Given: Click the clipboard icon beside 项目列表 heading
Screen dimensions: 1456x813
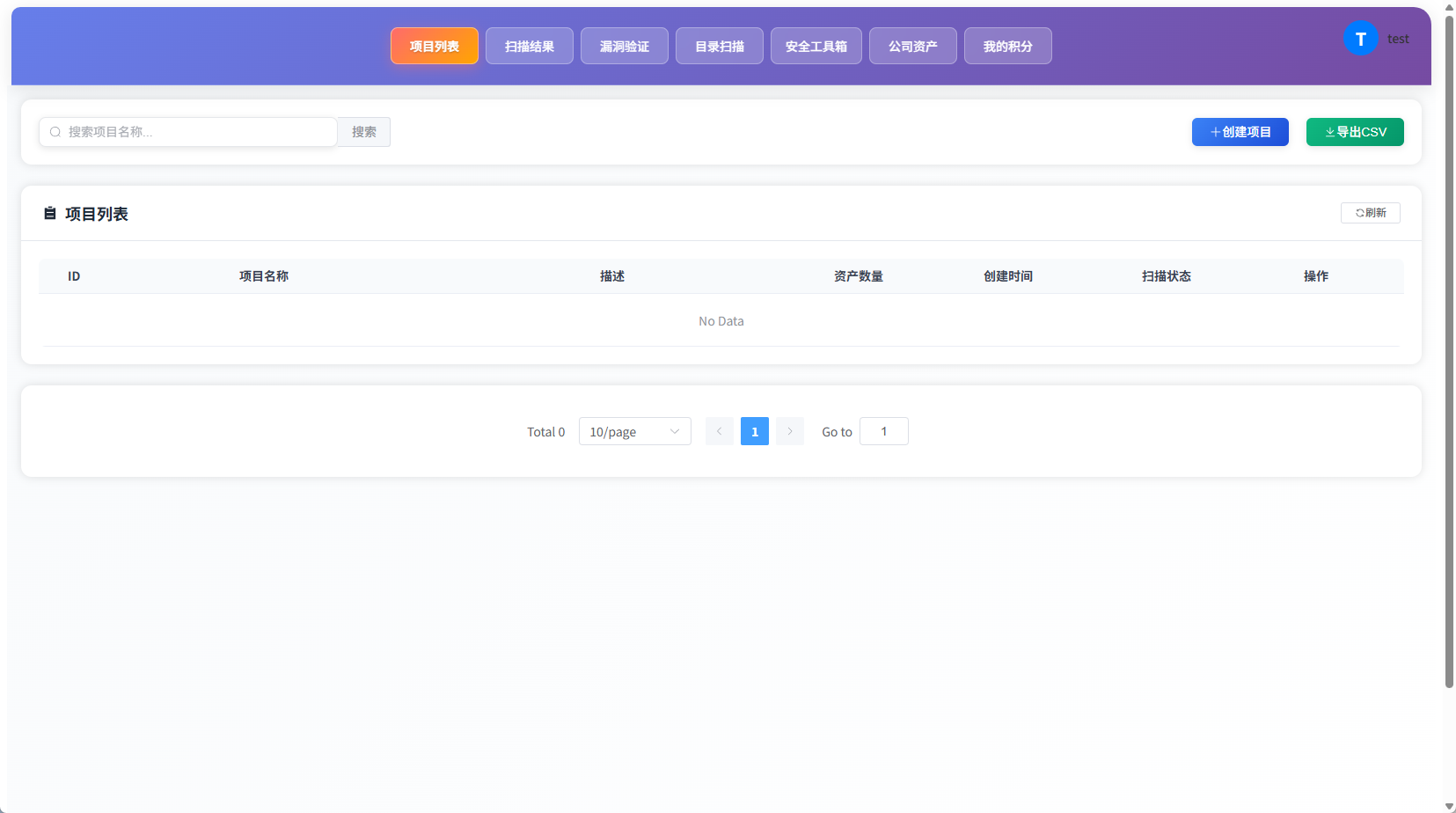Looking at the screenshot, I should 50,214.
